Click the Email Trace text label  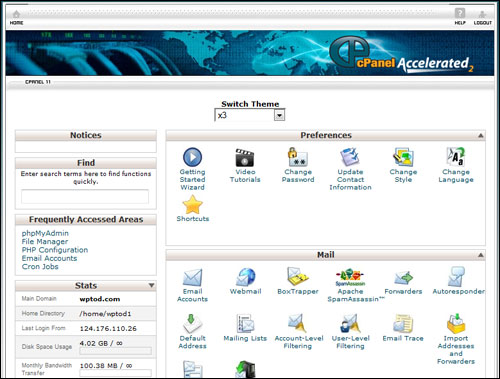point(403,338)
